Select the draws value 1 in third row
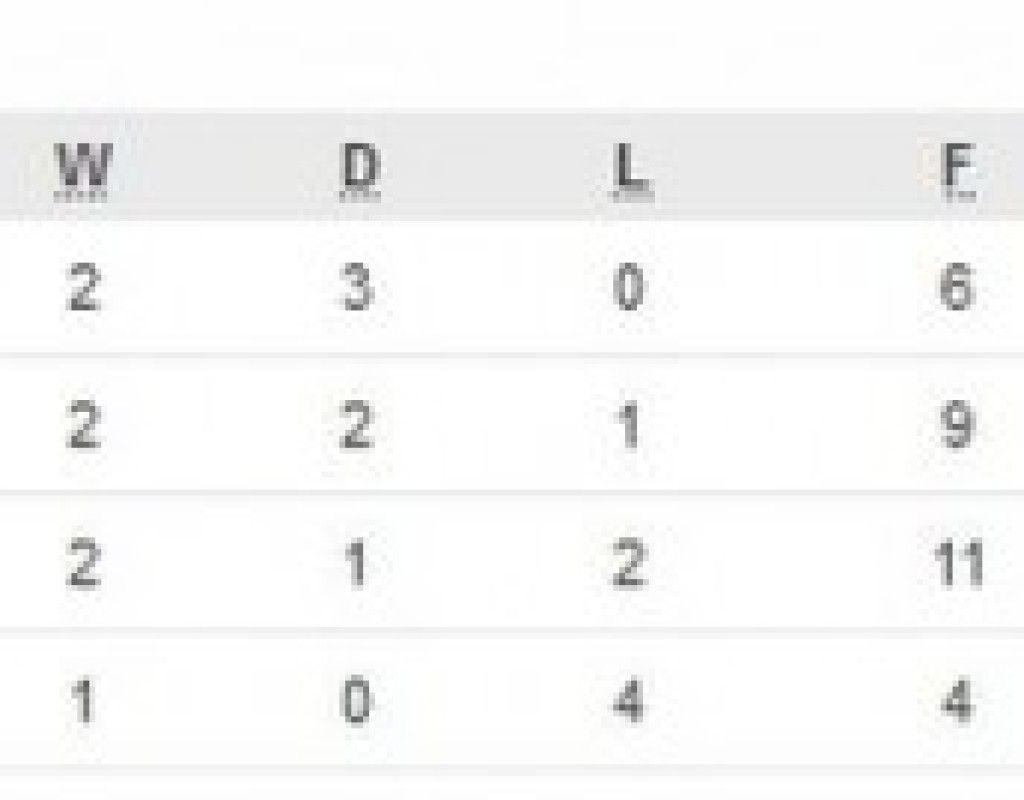Viewport: 1024px width, 800px height. coord(358,565)
